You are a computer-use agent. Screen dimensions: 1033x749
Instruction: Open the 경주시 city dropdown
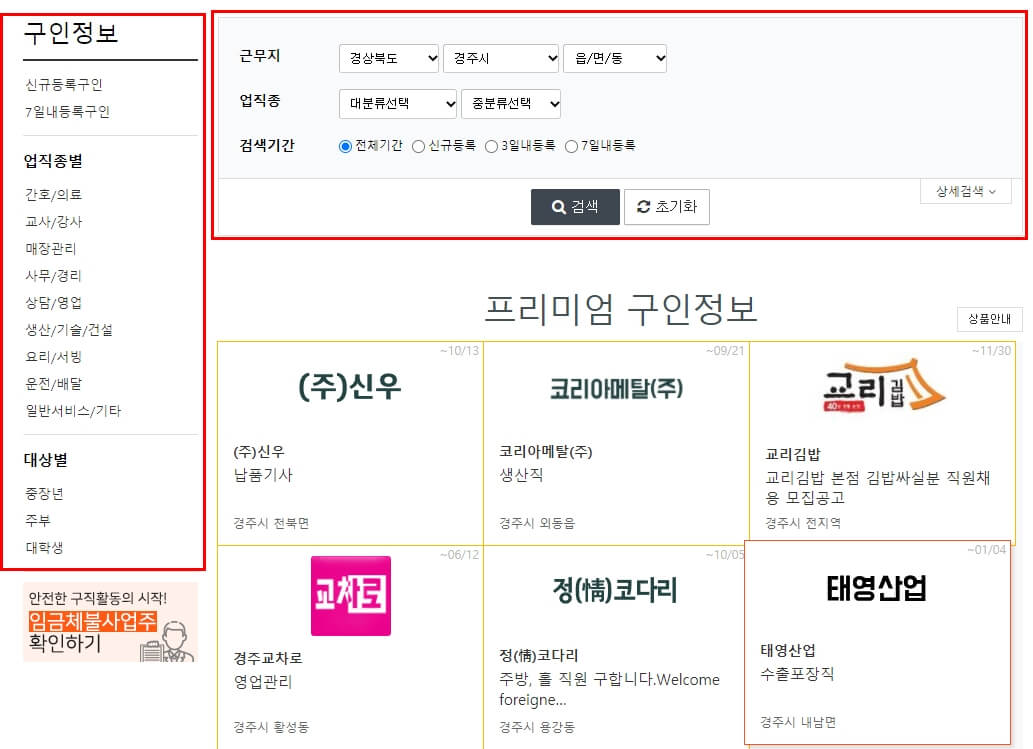501,58
